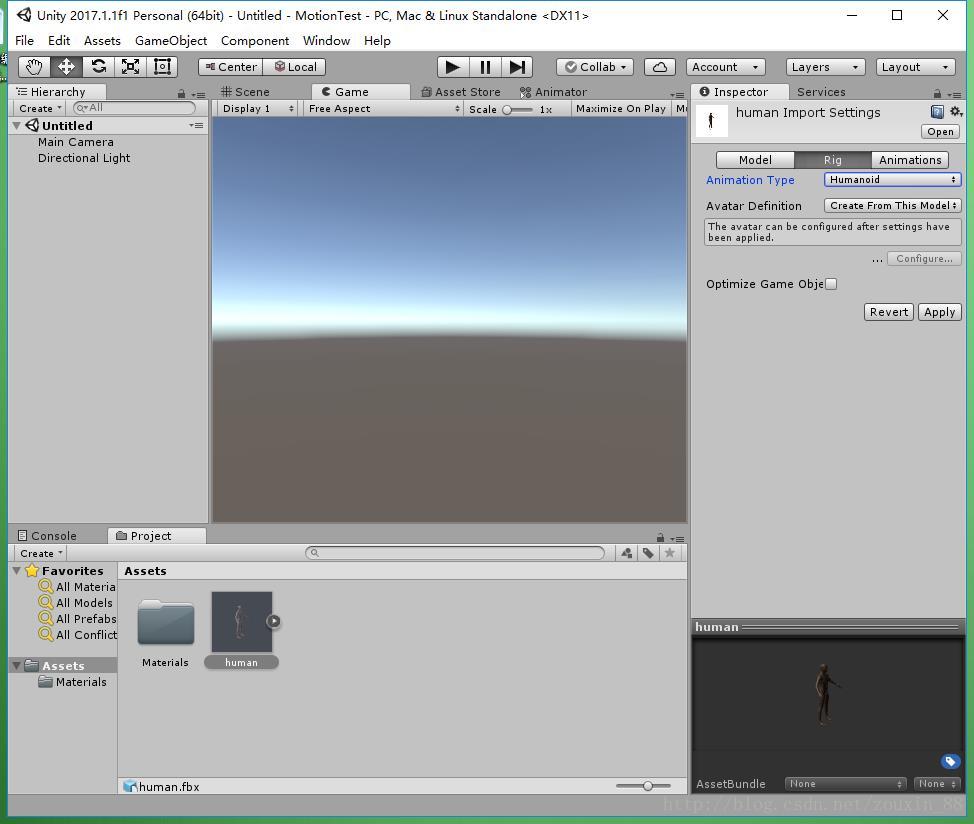974x824 pixels.
Task: Select the Rig import tab
Action: [832, 160]
